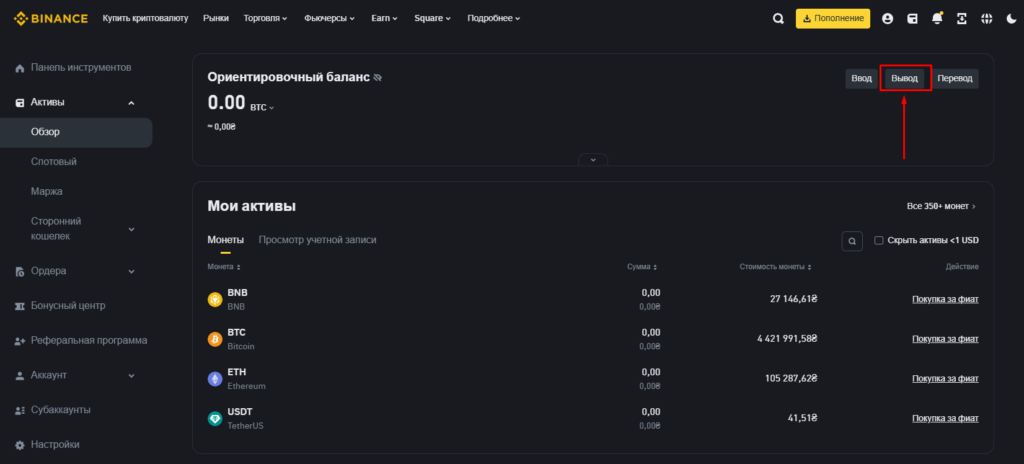1024x464 pixels.
Task: Open the BTC currency dropdown
Action: pyautogui.click(x=263, y=105)
